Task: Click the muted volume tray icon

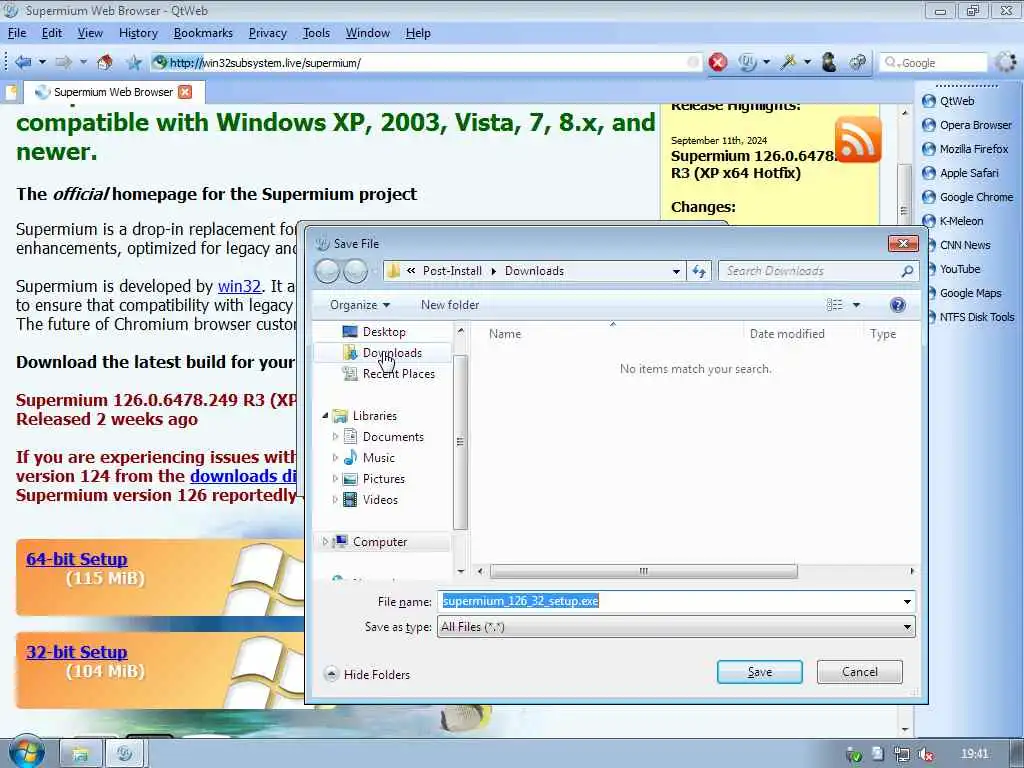Action: coord(925,754)
